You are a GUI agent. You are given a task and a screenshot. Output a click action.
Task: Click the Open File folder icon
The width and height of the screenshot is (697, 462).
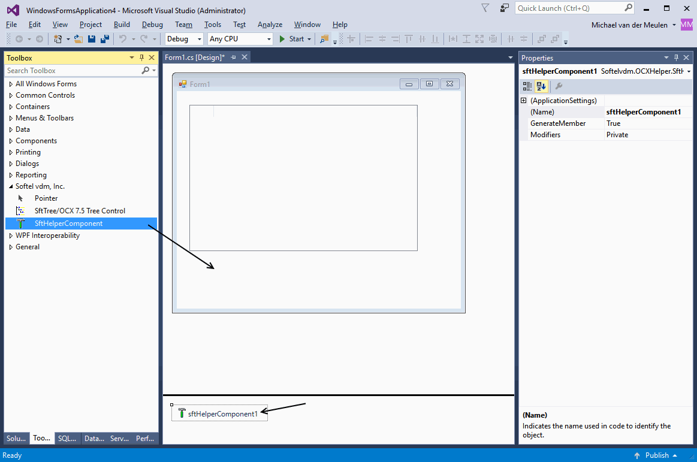[78, 39]
